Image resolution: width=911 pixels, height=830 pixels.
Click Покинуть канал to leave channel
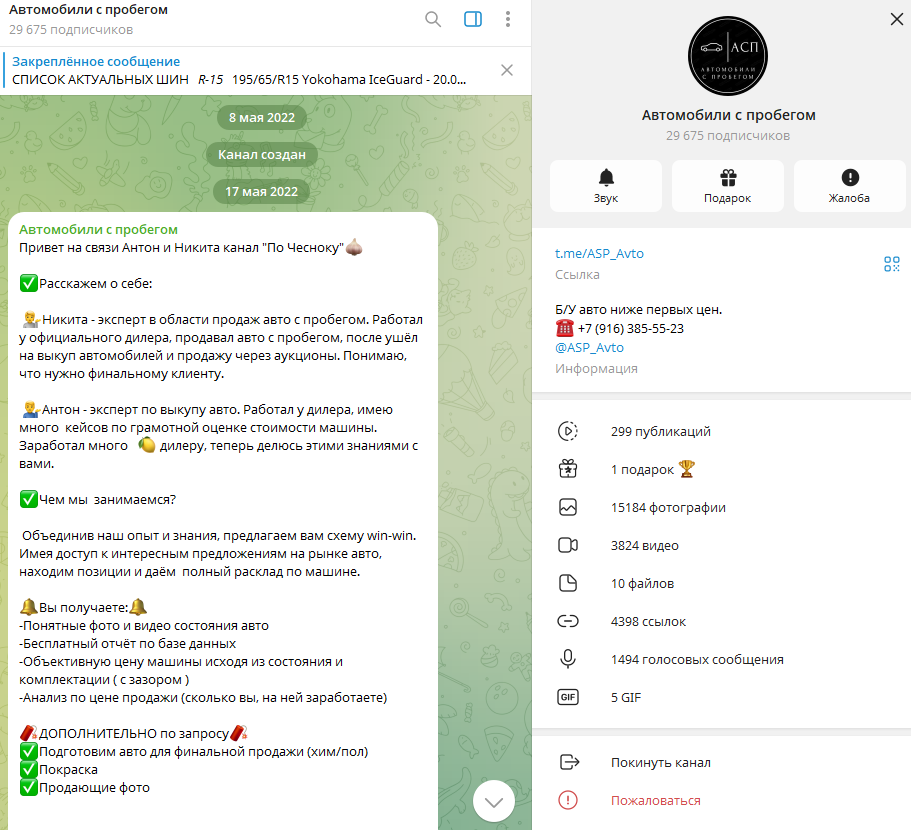coord(722,763)
